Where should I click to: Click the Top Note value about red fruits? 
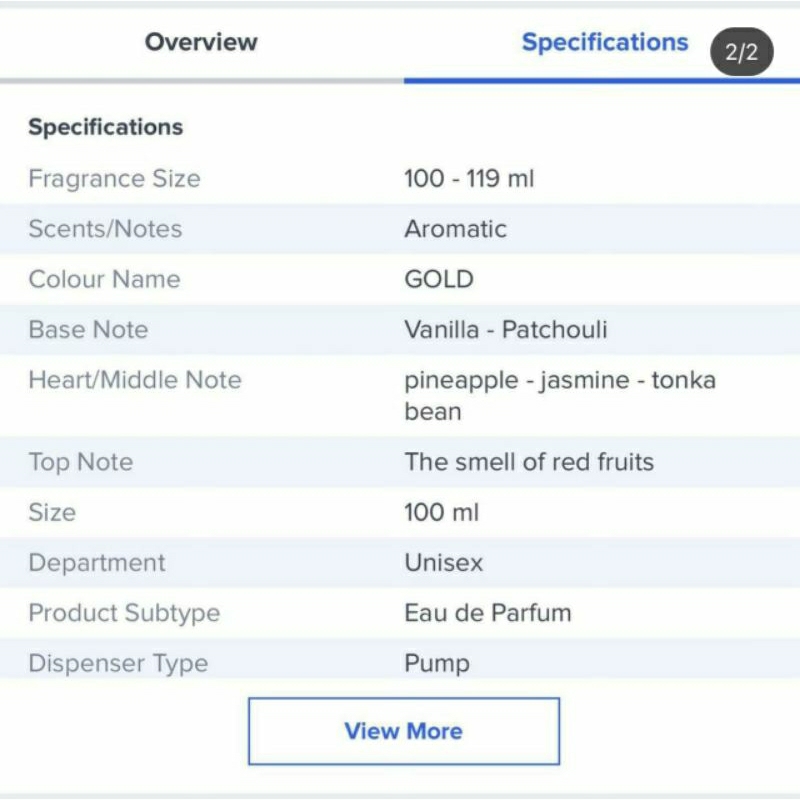coord(529,462)
